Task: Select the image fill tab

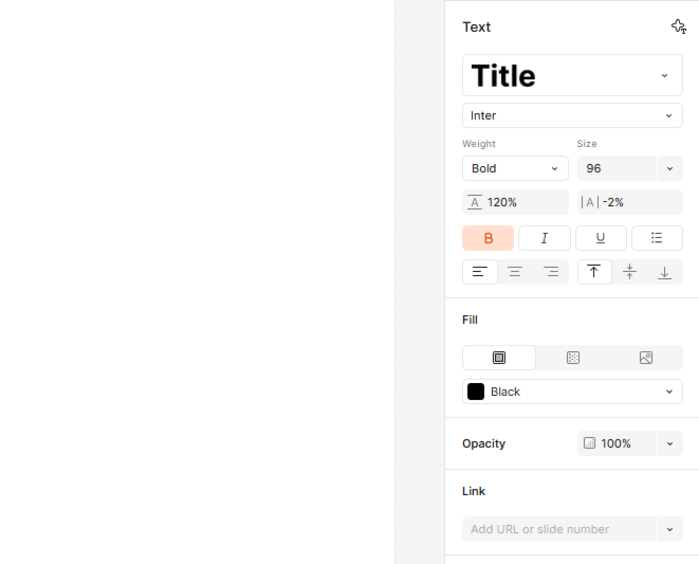Action: click(x=646, y=358)
